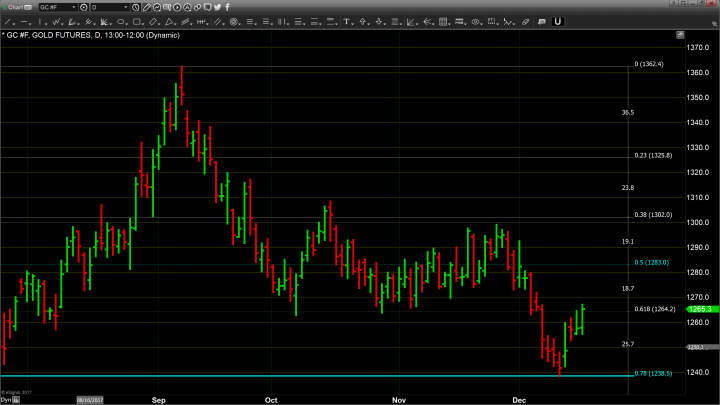Expand the Fibonacci circle tool options arrow

pos(240,23)
